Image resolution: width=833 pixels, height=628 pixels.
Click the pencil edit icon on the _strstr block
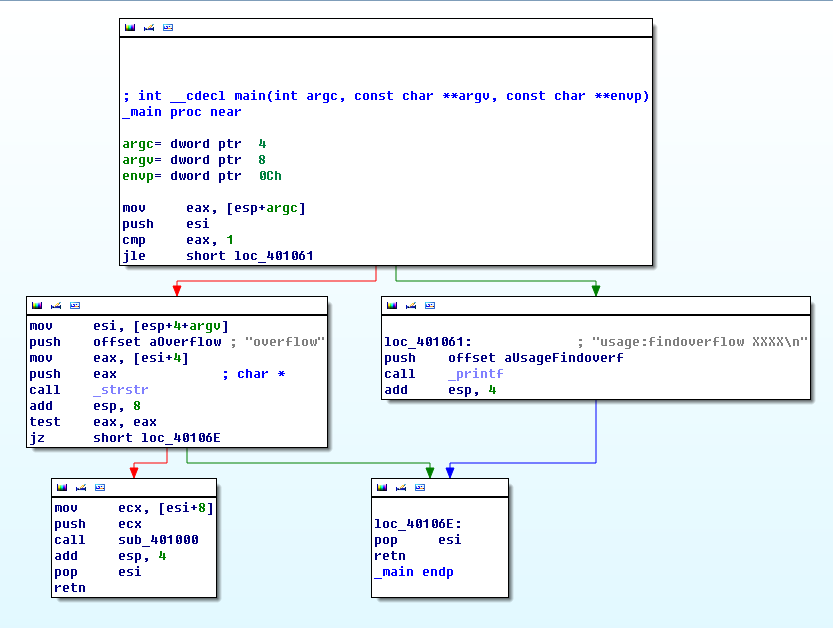click(x=56, y=305)
